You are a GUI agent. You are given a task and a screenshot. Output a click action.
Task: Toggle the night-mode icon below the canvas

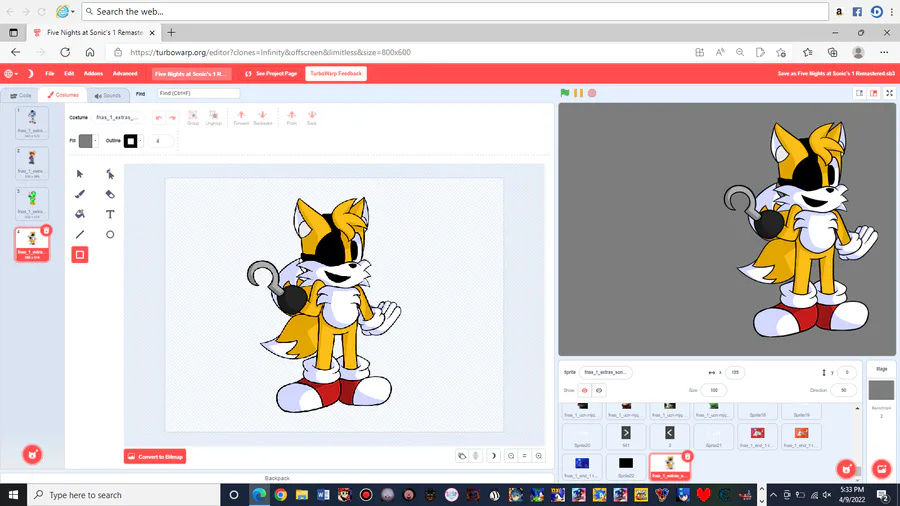493,456
